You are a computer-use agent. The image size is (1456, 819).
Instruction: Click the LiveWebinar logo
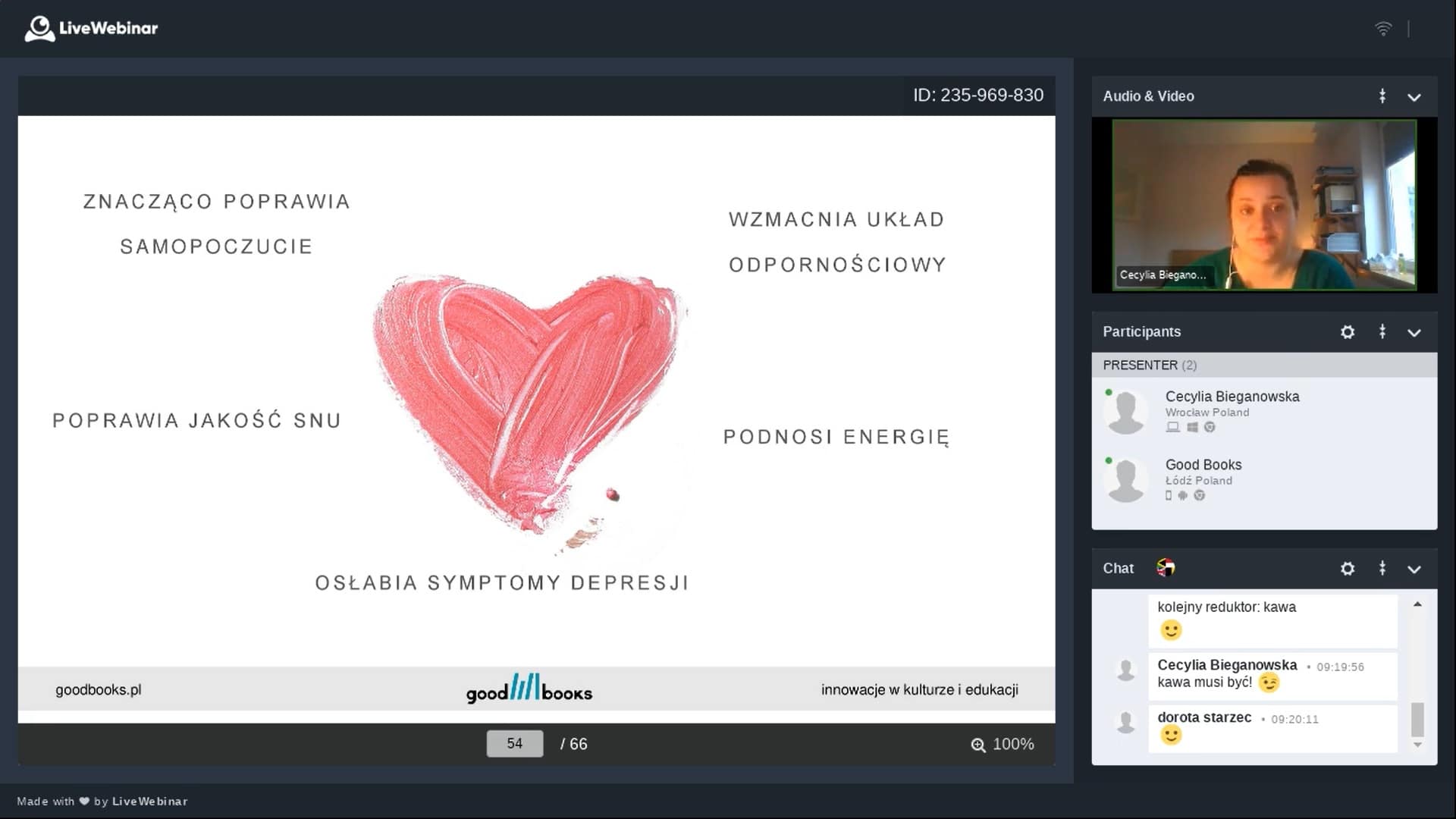point(91,29)
